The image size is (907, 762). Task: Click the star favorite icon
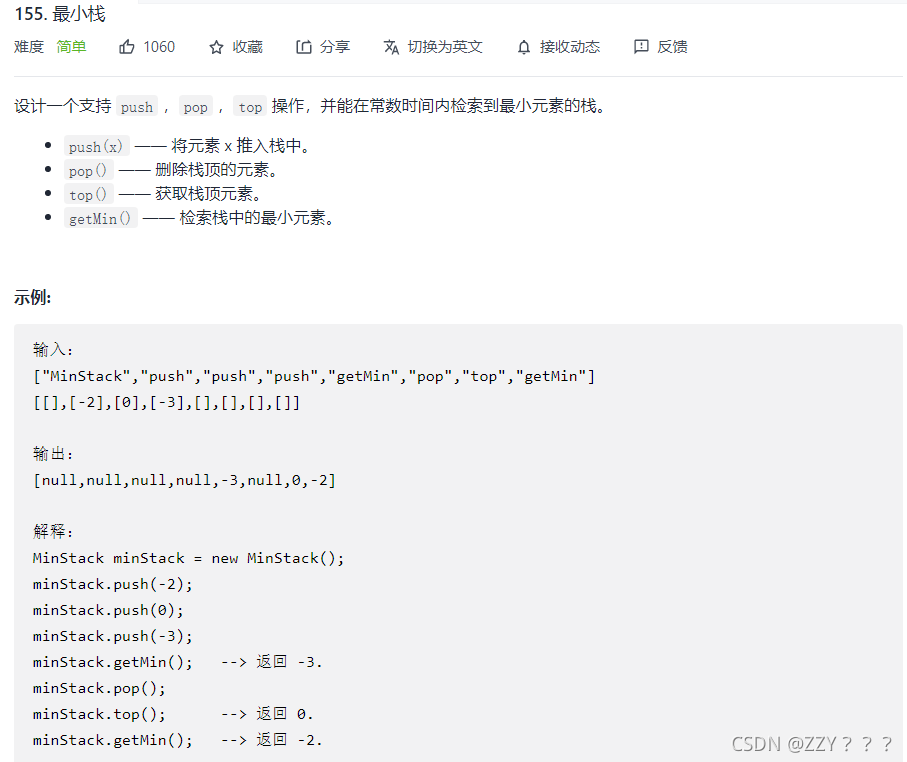click(216, 47)
